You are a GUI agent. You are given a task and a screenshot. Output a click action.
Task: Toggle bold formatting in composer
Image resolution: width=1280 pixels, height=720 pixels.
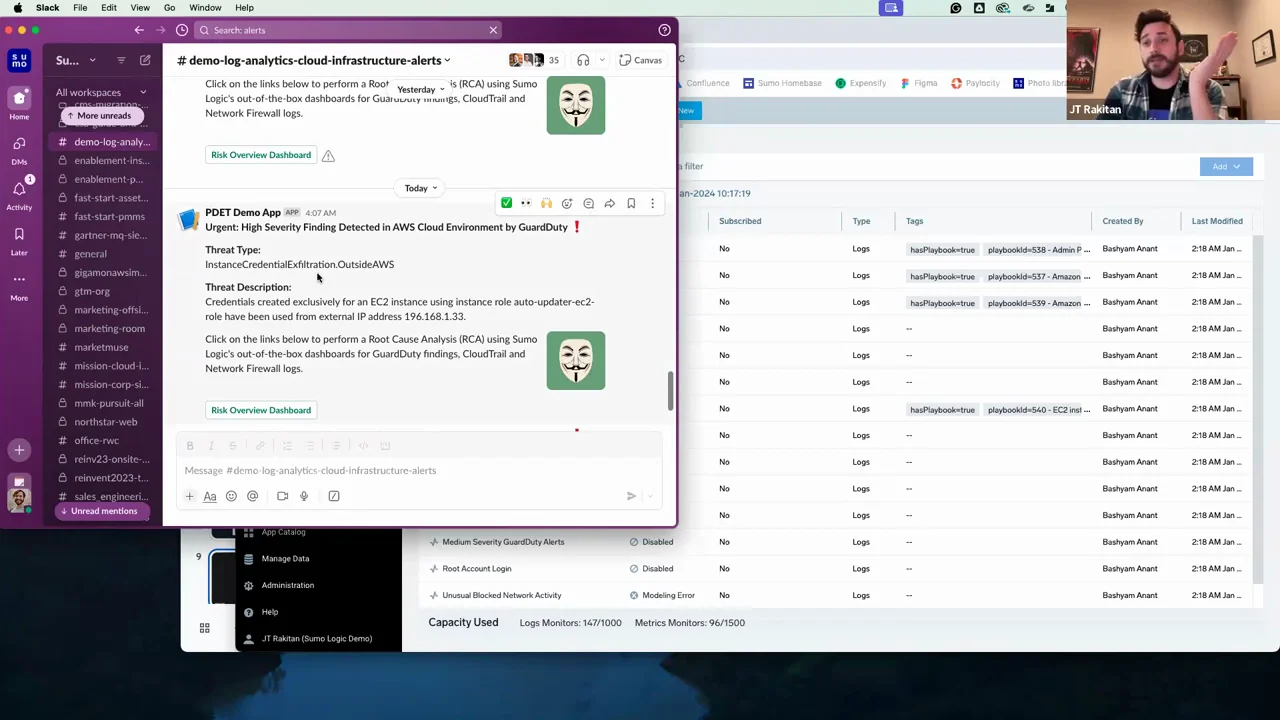190,446
